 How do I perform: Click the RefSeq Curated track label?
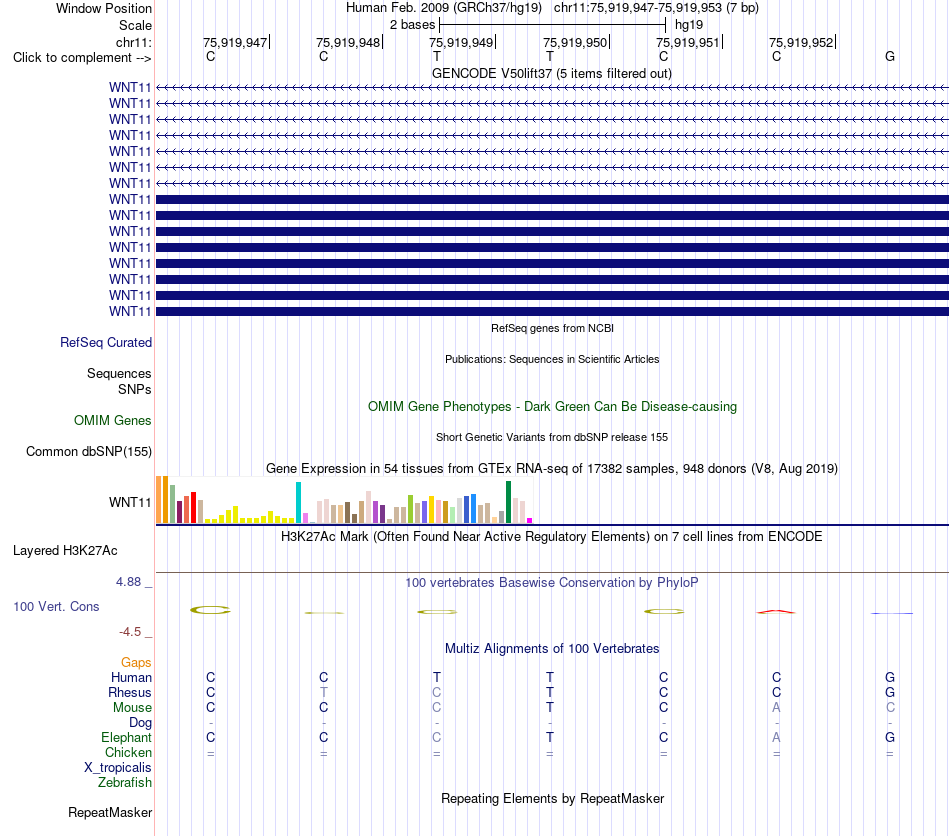(106, 342)
